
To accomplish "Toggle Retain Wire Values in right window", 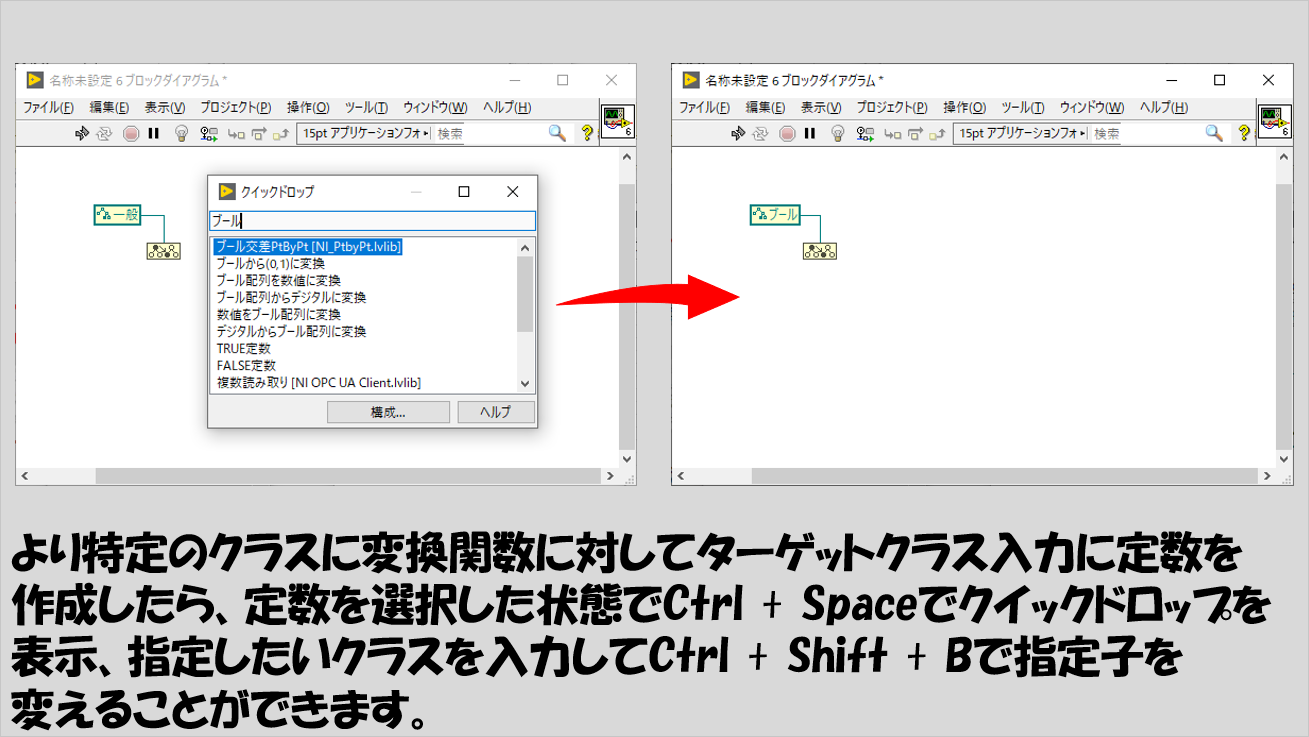I will click(865, 133).
